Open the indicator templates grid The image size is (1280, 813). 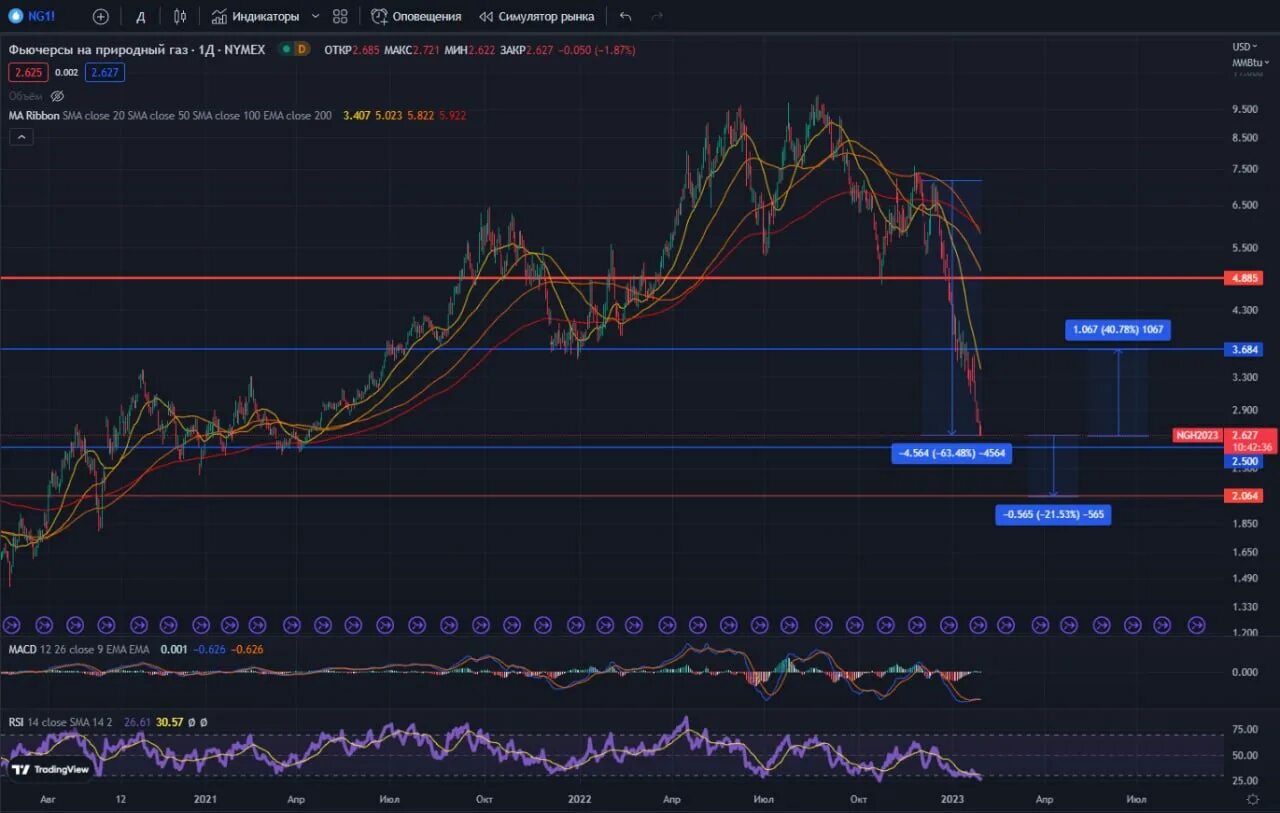pos(340,16)
